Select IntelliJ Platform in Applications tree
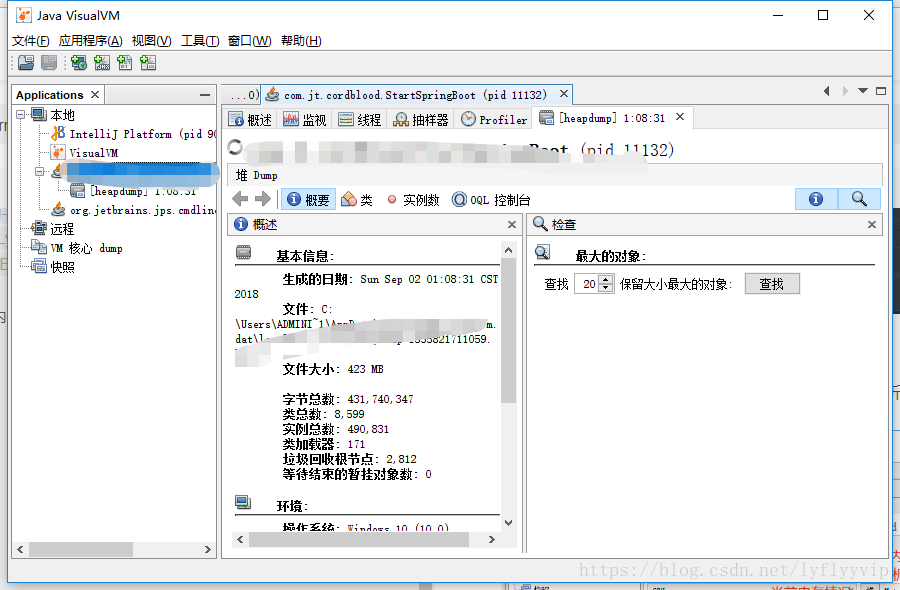Screen dimensions: 900x590 (x=134, y=134)
